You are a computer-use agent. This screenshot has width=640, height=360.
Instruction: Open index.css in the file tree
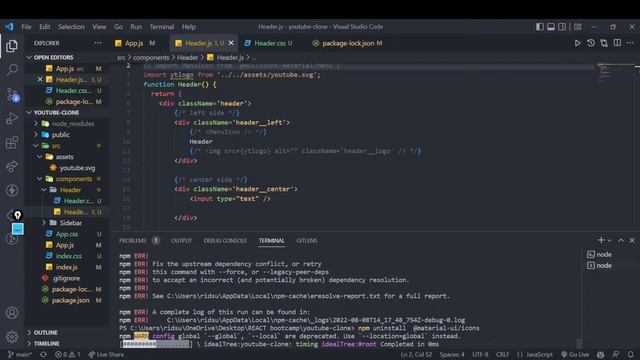(68, 256)
